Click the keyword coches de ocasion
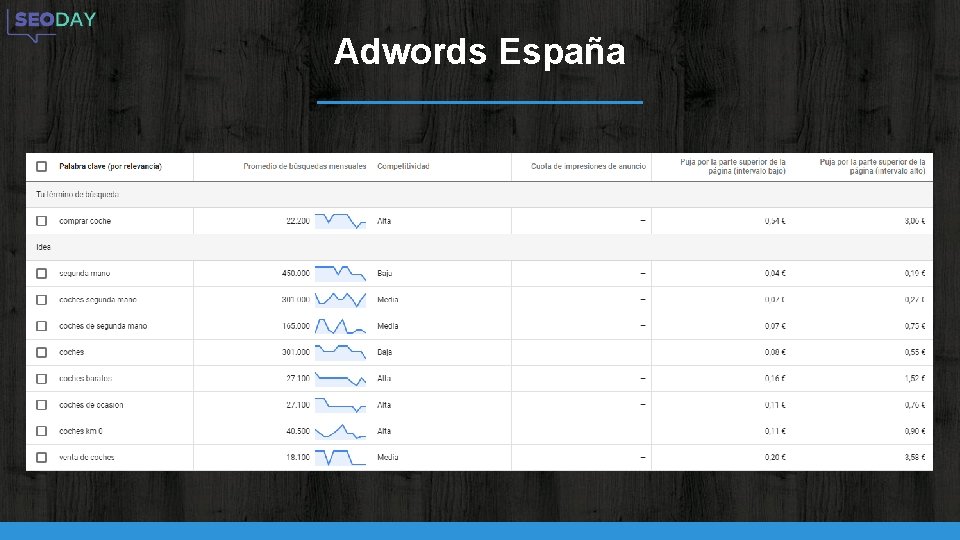The width and height of the screenshot is (960, 540). coord(91,405)
